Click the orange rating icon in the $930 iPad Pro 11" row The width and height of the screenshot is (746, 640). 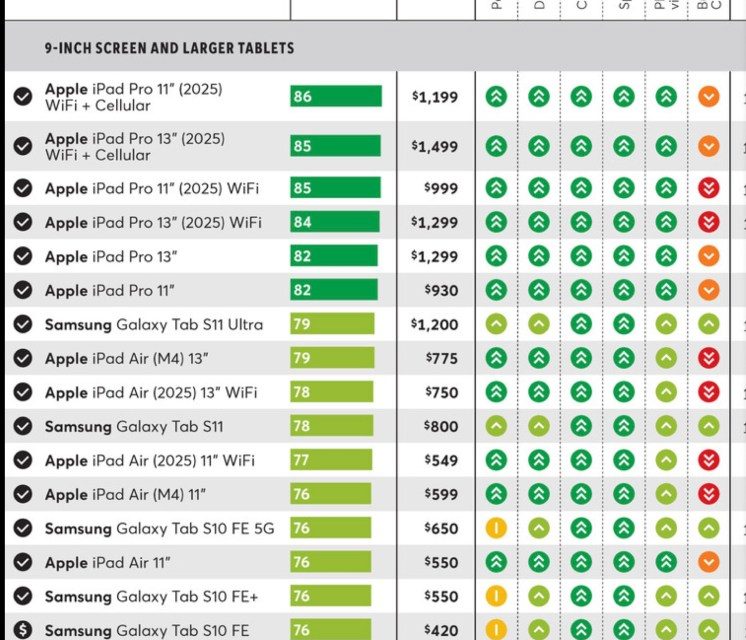click(x=708, y=290)
